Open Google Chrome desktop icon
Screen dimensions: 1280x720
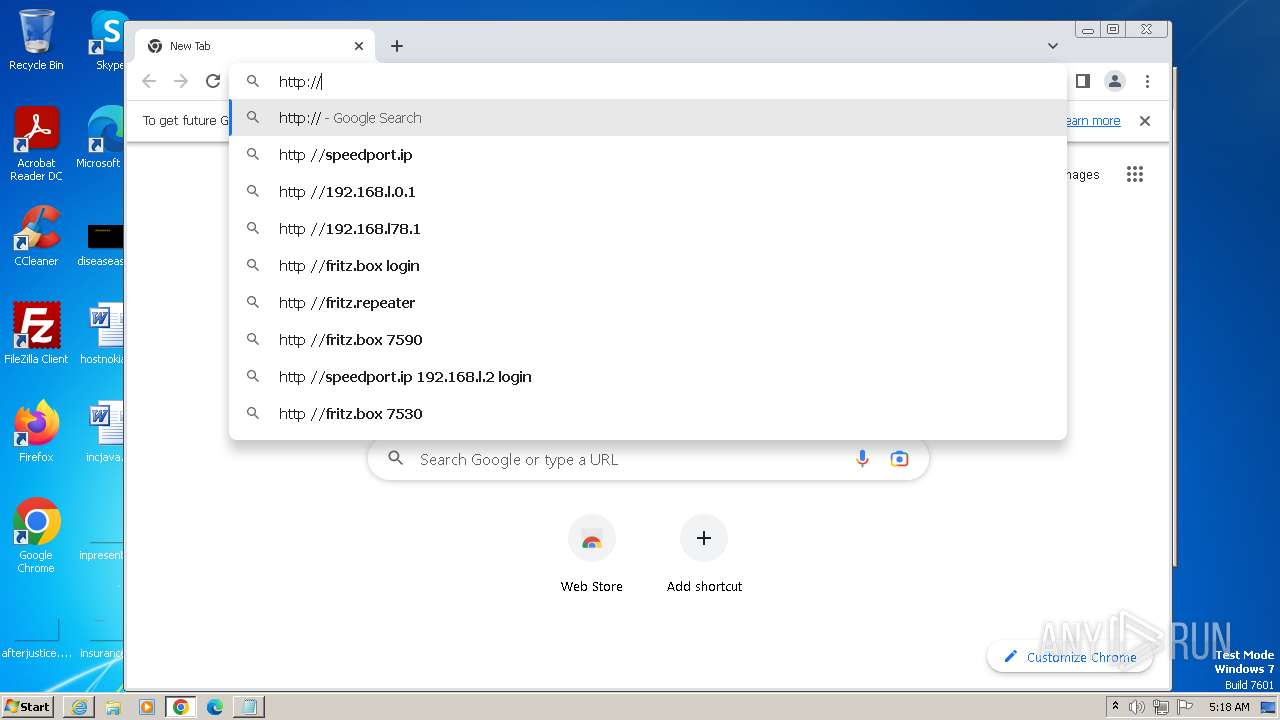[x=36, y=536]
